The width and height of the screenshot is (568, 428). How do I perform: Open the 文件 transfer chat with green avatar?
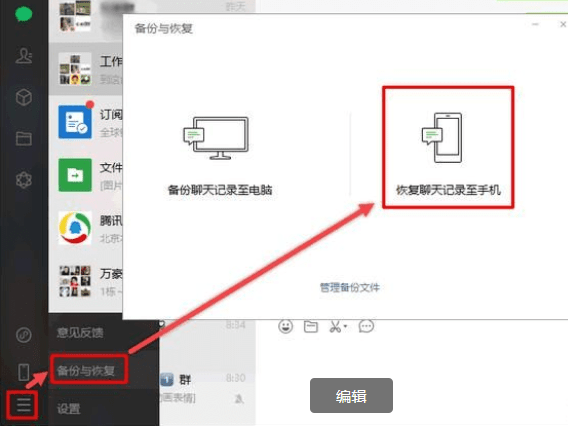click(86, 175)
